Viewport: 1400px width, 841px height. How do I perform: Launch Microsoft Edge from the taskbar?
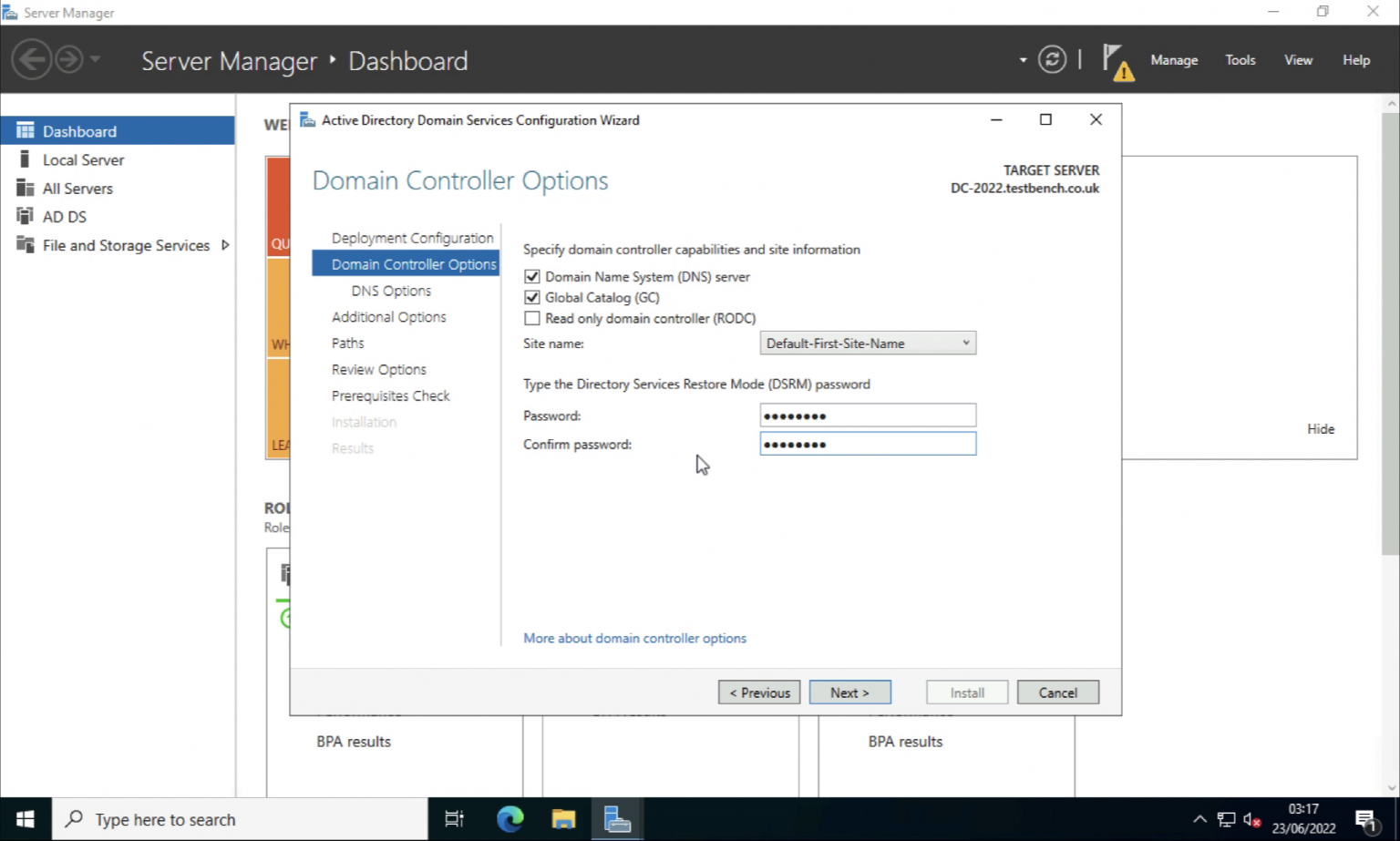[510, 819]
